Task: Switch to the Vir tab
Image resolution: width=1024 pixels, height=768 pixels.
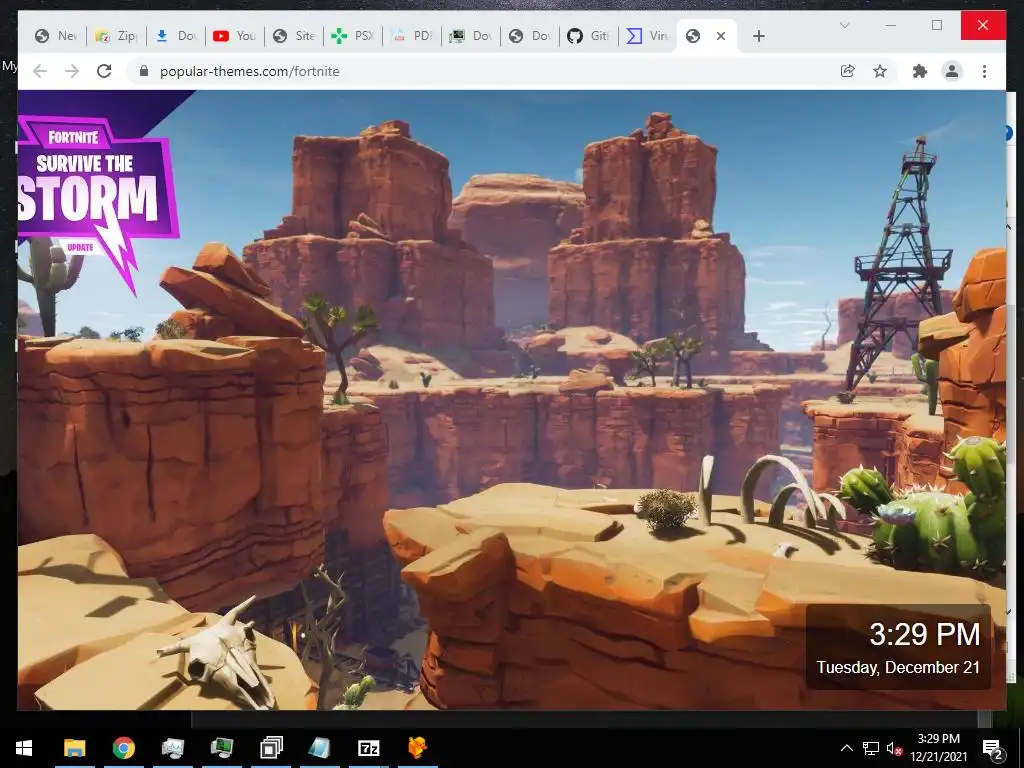Action: coord(648,36)
